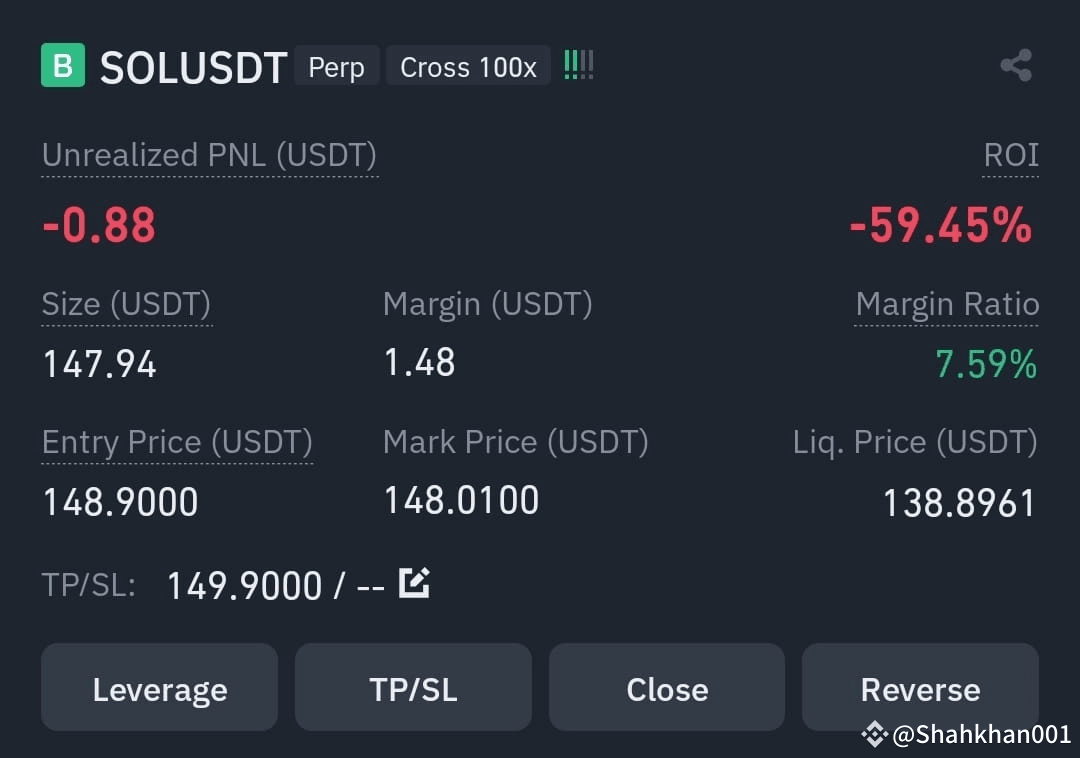Tap the Margin Ratio label
The width and height of the screenshot is (1080, 758).
(x=947, y=304)
